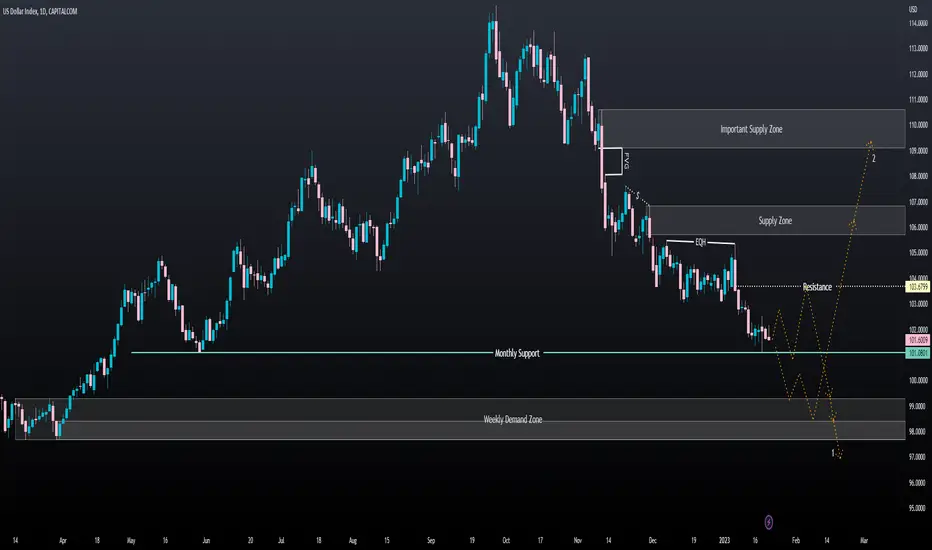
Task: Click the Apr date on time axis
Action: [x=63, y=540]
